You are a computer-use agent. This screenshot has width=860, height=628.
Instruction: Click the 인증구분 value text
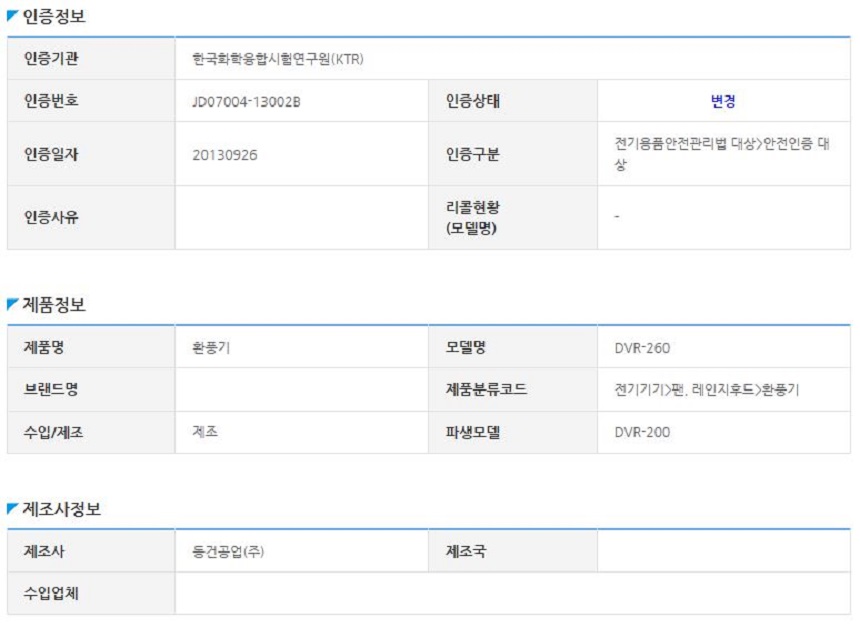[x=722, y=154]
